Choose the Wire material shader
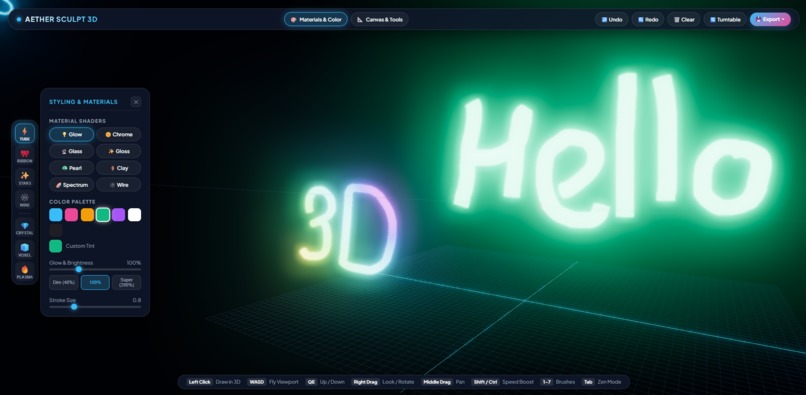806x395 pixels. (x=119, y=185)
